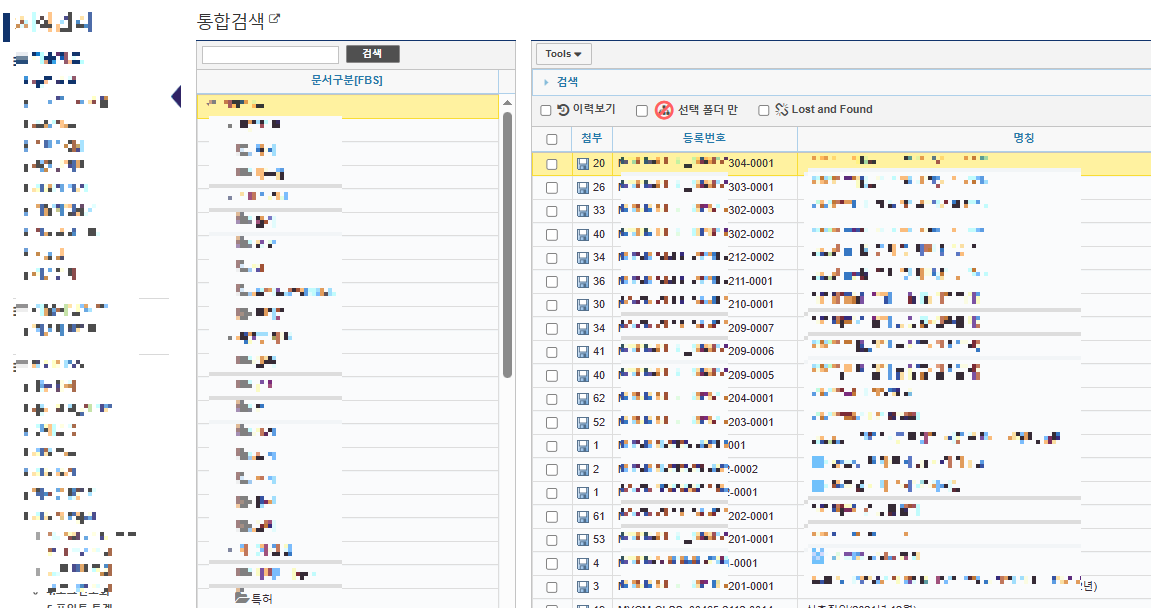Click the 문서구분[FBS] column header

347,80
